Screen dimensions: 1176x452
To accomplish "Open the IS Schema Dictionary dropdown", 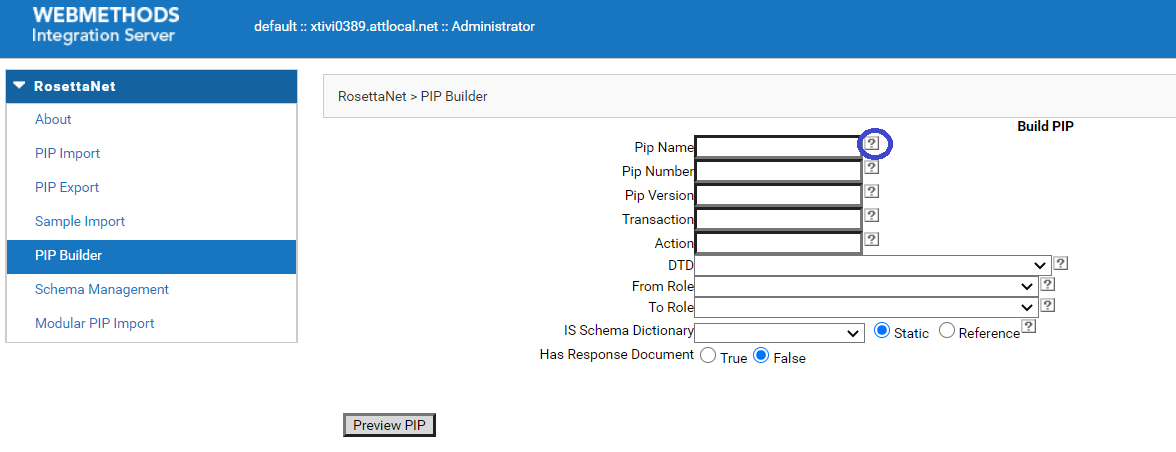I will [778, 333].
